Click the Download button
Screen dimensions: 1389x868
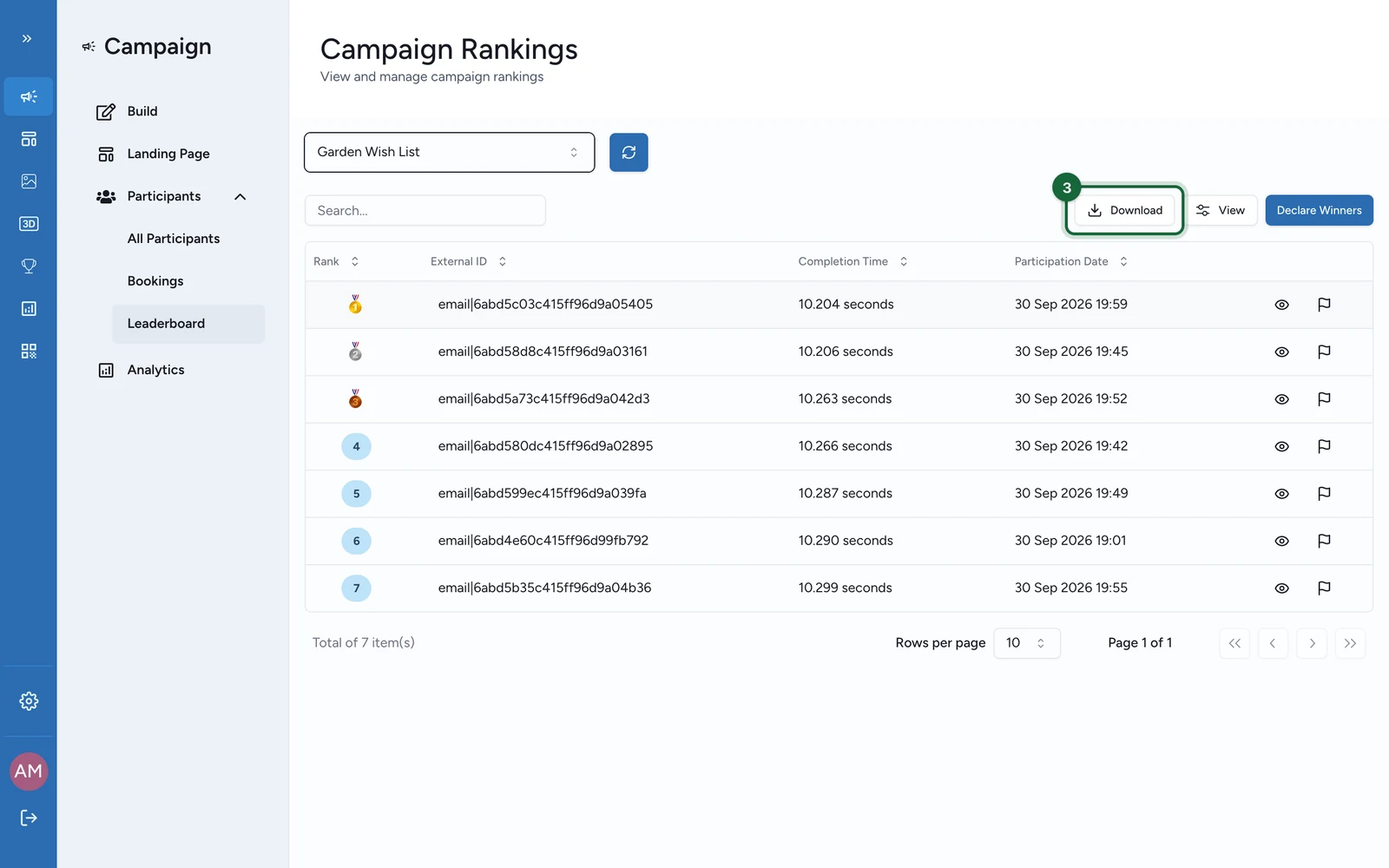(x=1124, y=210)
